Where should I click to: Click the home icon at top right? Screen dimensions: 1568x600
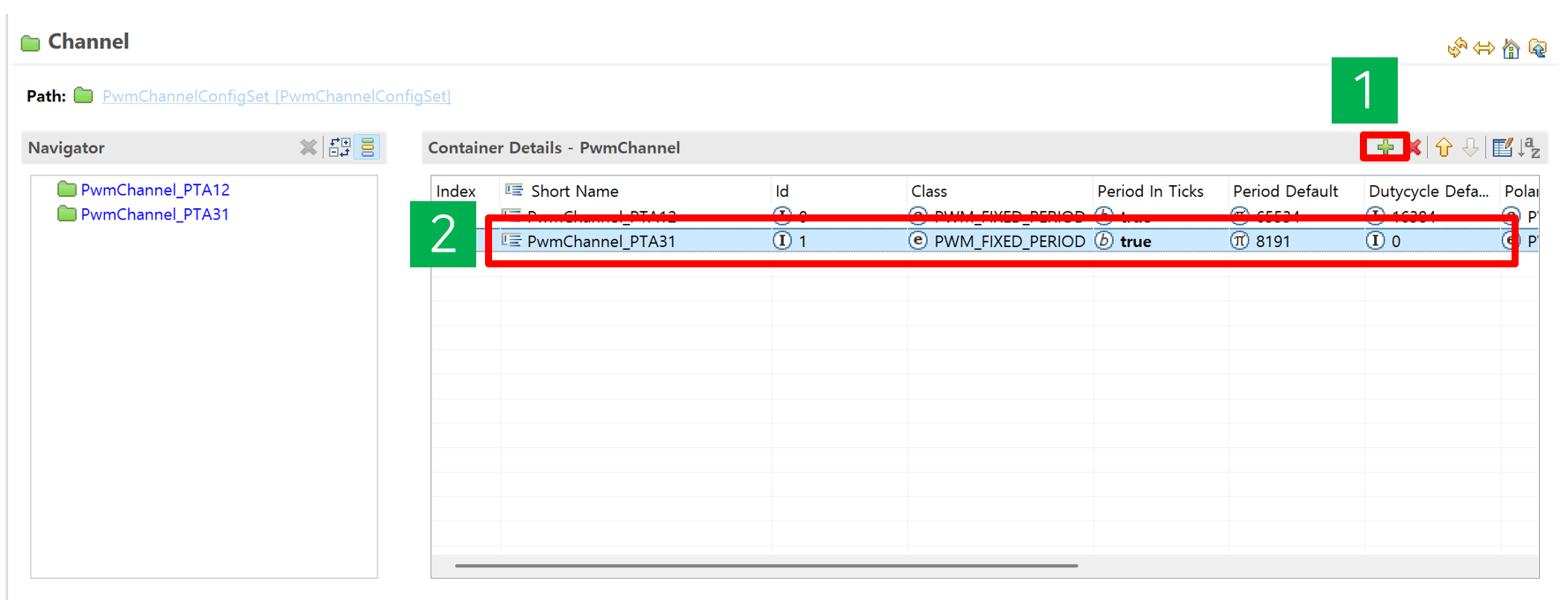(1511, 49)
